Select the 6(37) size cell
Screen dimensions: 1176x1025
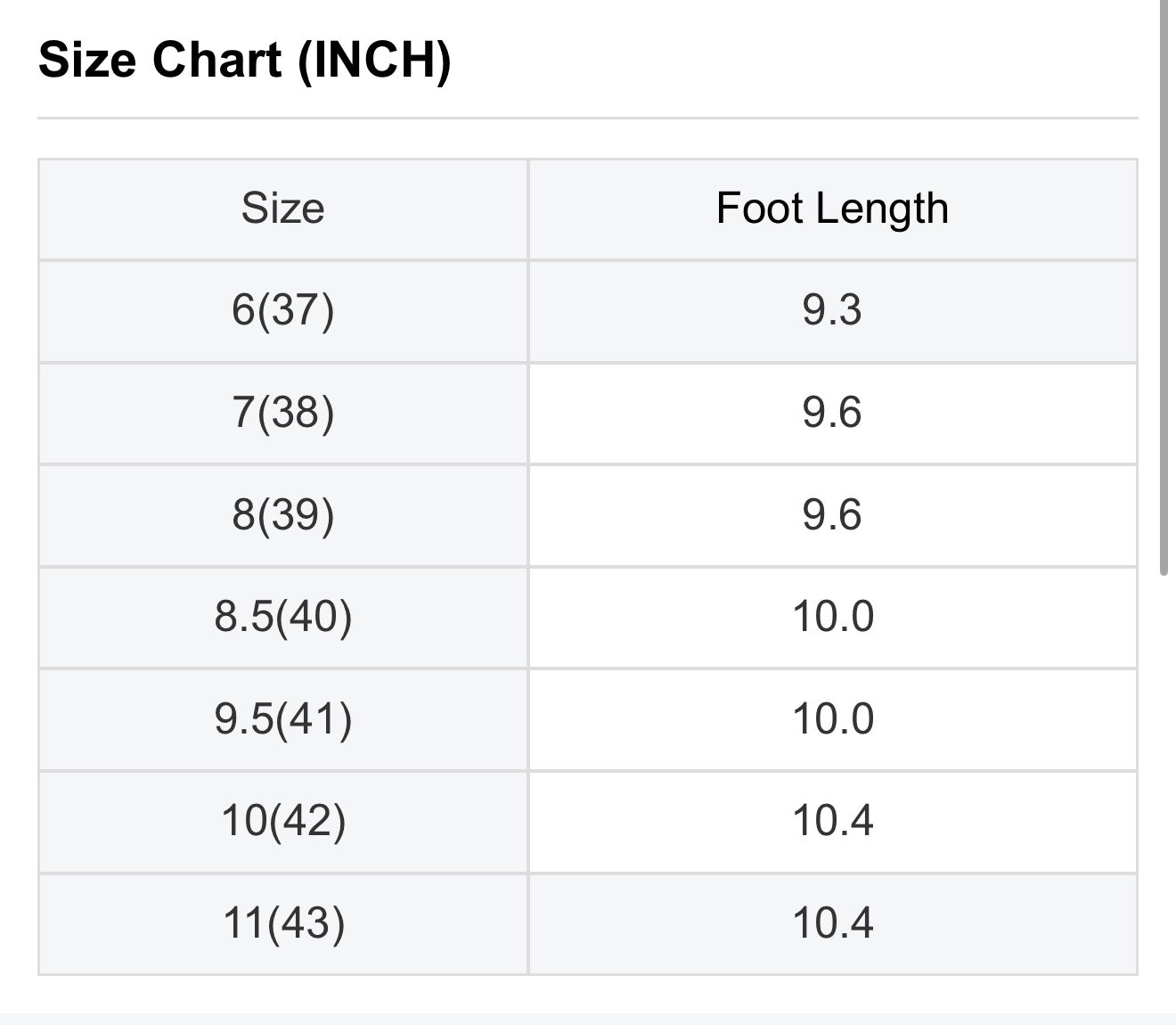(x=282, y=310)
